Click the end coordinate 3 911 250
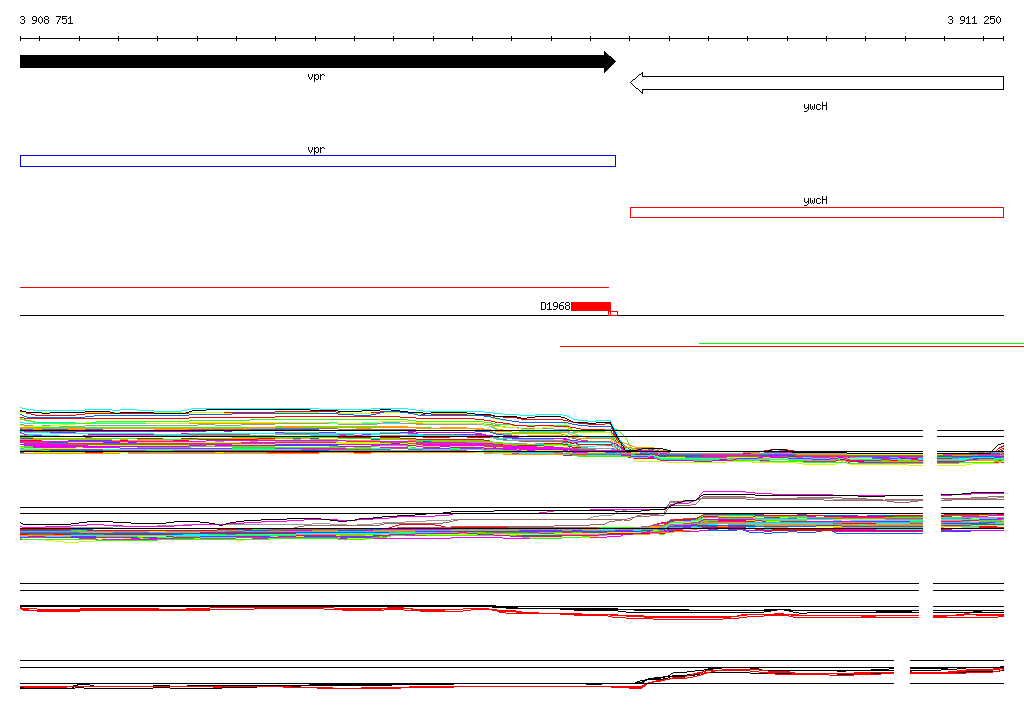1024x714 pixels. pyautogui.click(x=974, y=20)
